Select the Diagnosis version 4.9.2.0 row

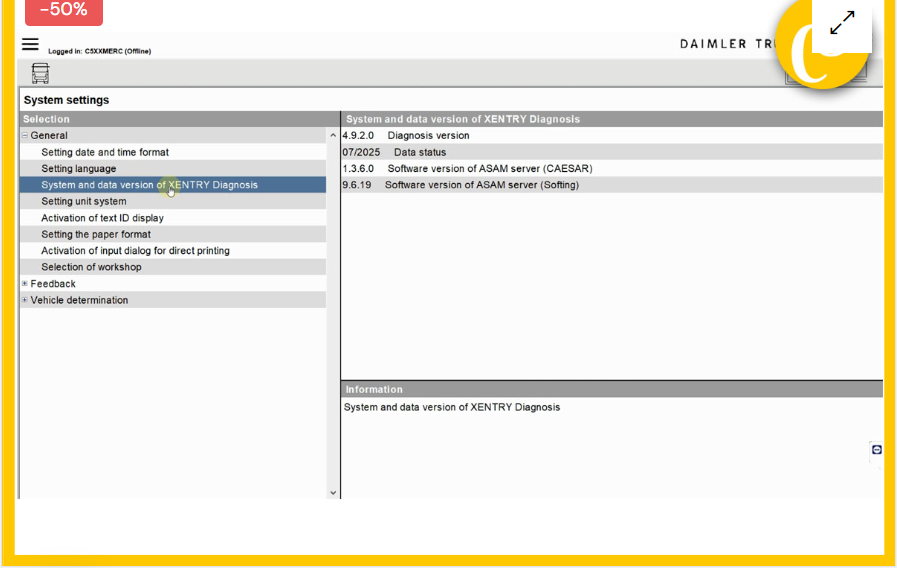428,135
